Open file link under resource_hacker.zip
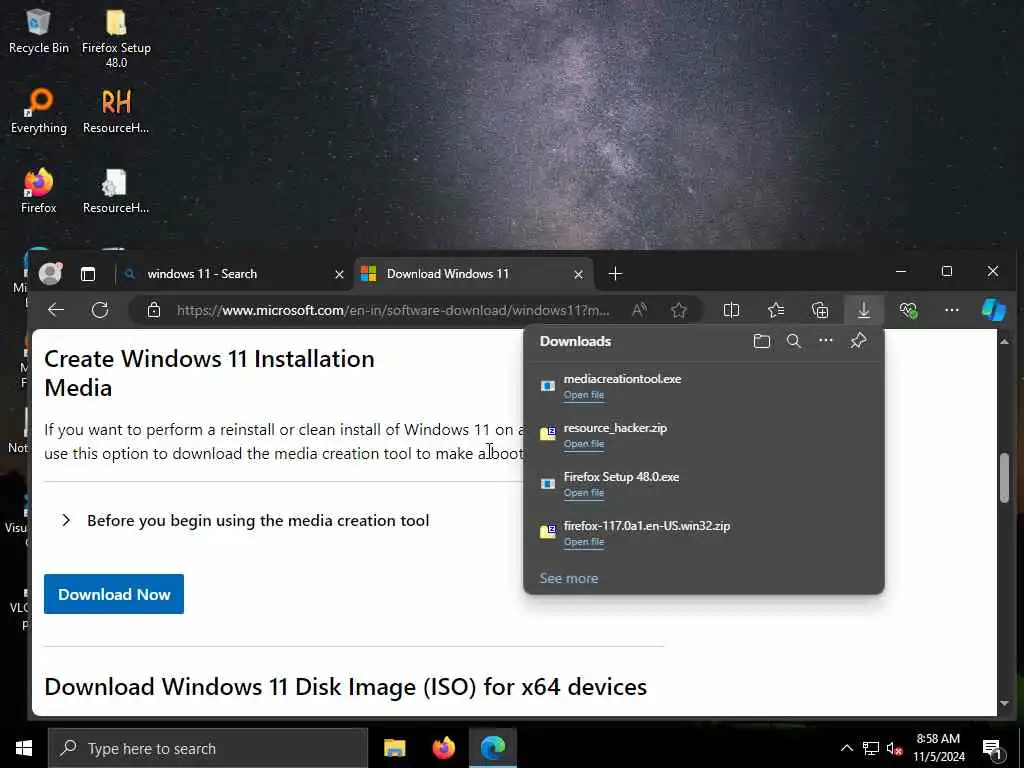 tap(584, 443)
